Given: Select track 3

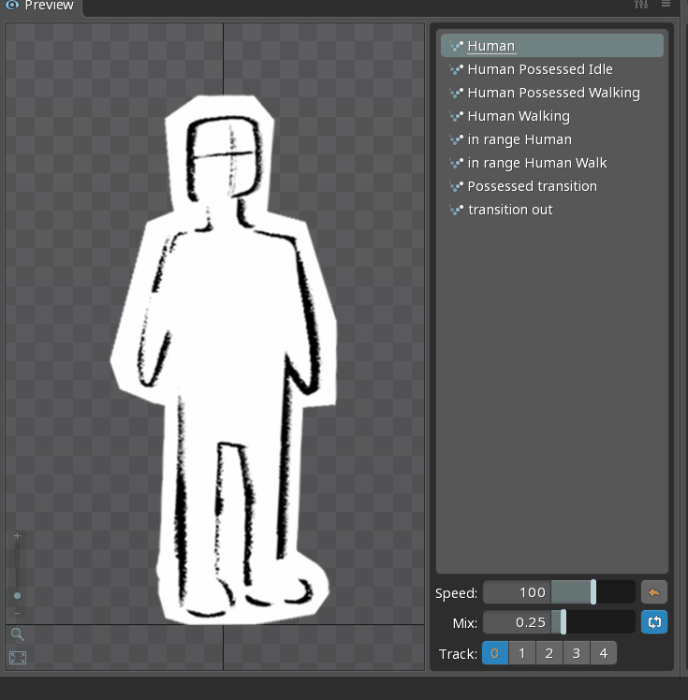Looking at the screenshot, I should click(576, 653).
